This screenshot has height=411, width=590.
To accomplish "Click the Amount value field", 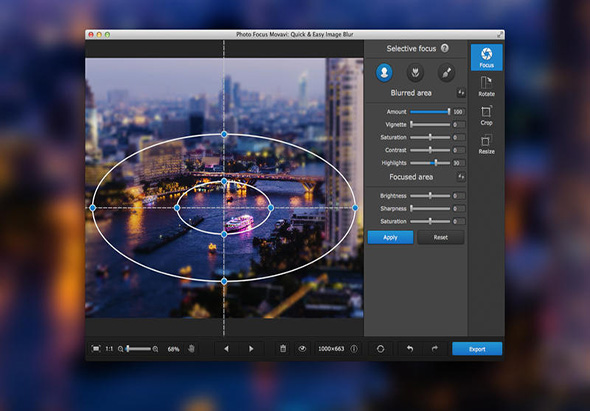I will [458, 112].
